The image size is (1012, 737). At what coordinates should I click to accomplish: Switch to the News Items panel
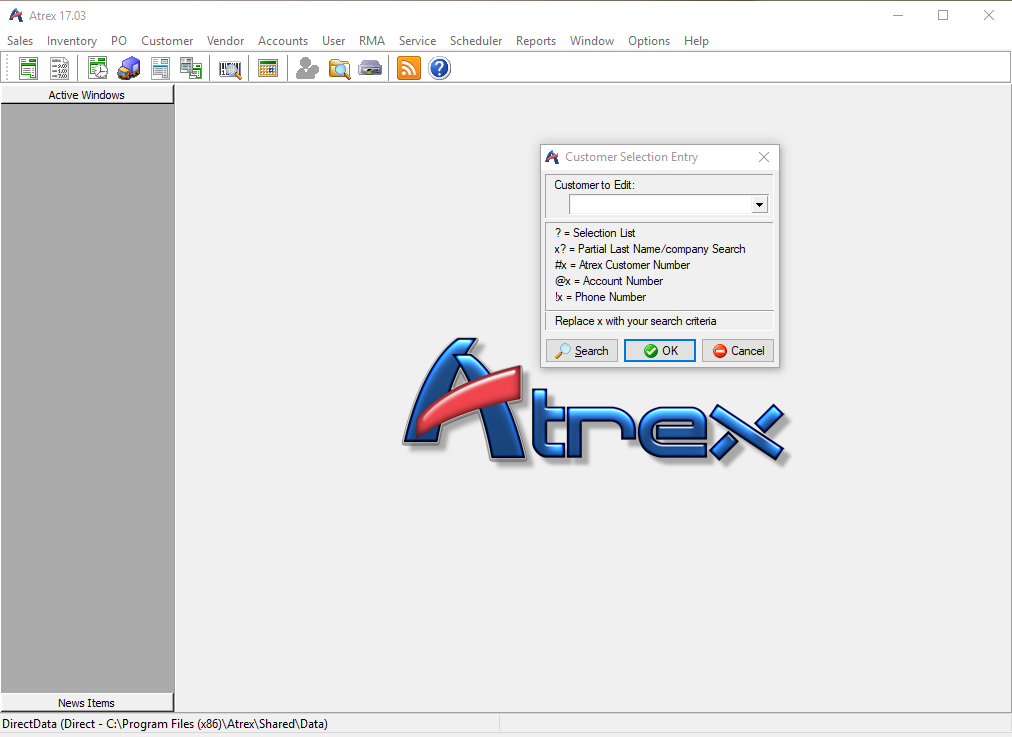pos(87,701)
